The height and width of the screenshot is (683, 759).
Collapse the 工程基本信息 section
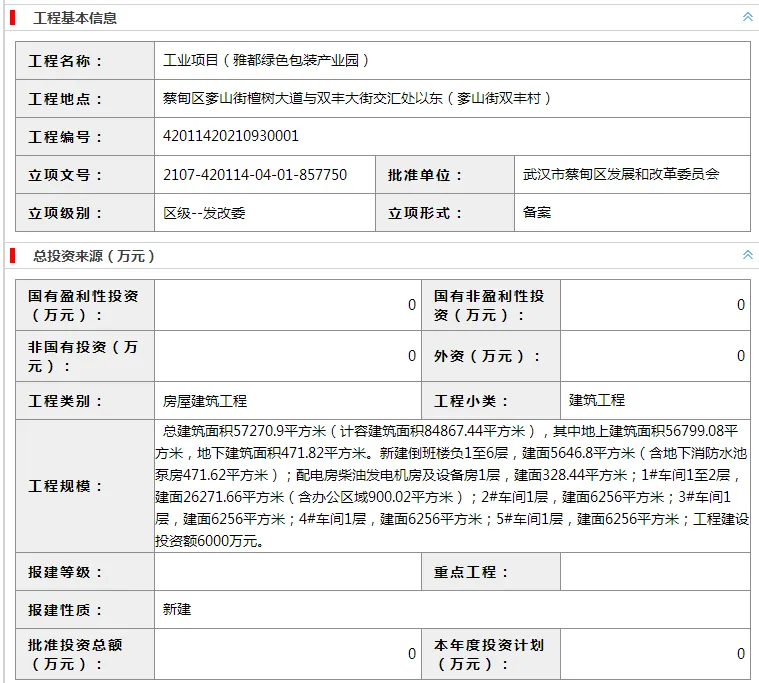point(747,17)
